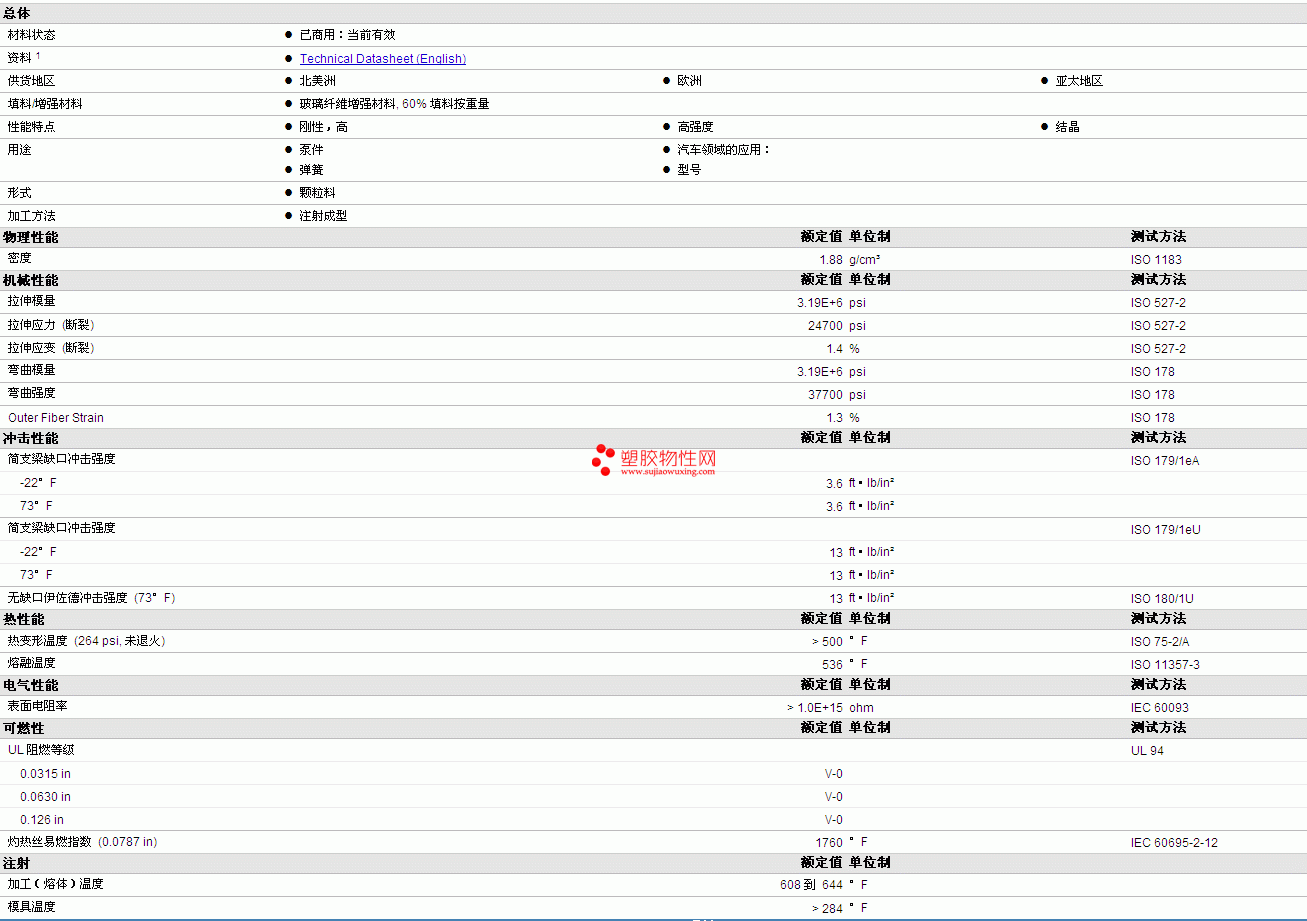Click the melting temperature value 536
This screenshot has height=921, width=1307.
(x=832, y=665)
